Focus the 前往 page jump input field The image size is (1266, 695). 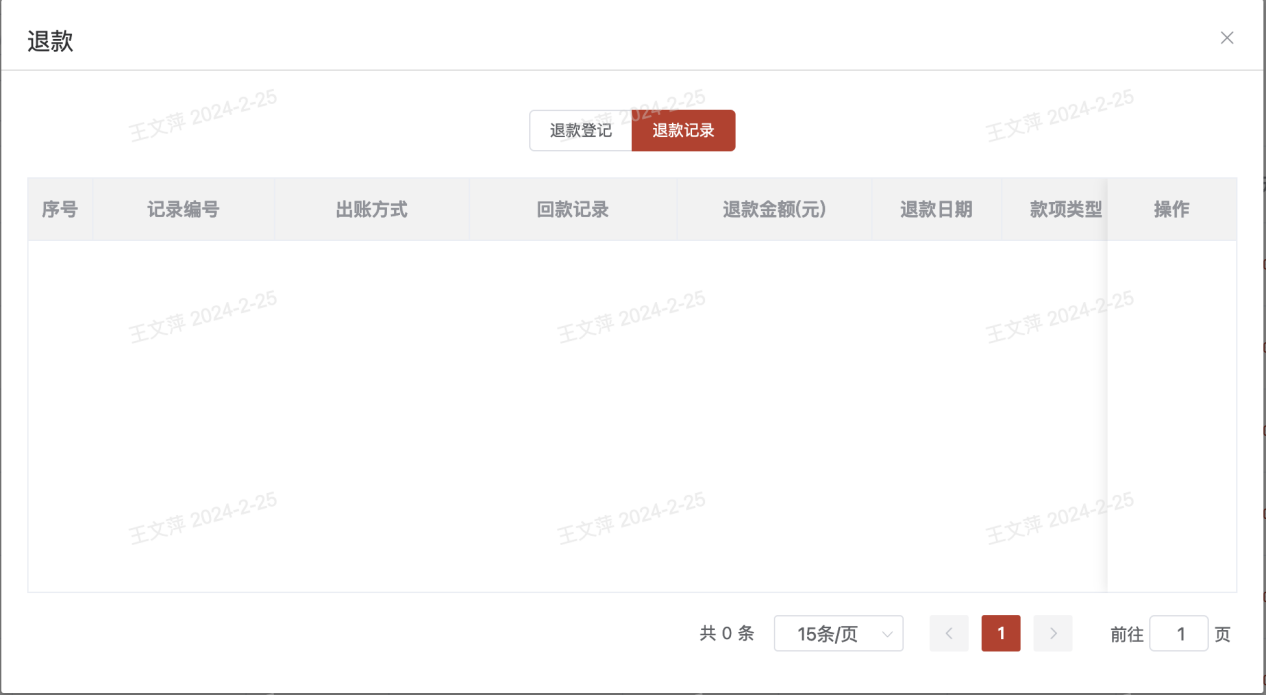1179,634
